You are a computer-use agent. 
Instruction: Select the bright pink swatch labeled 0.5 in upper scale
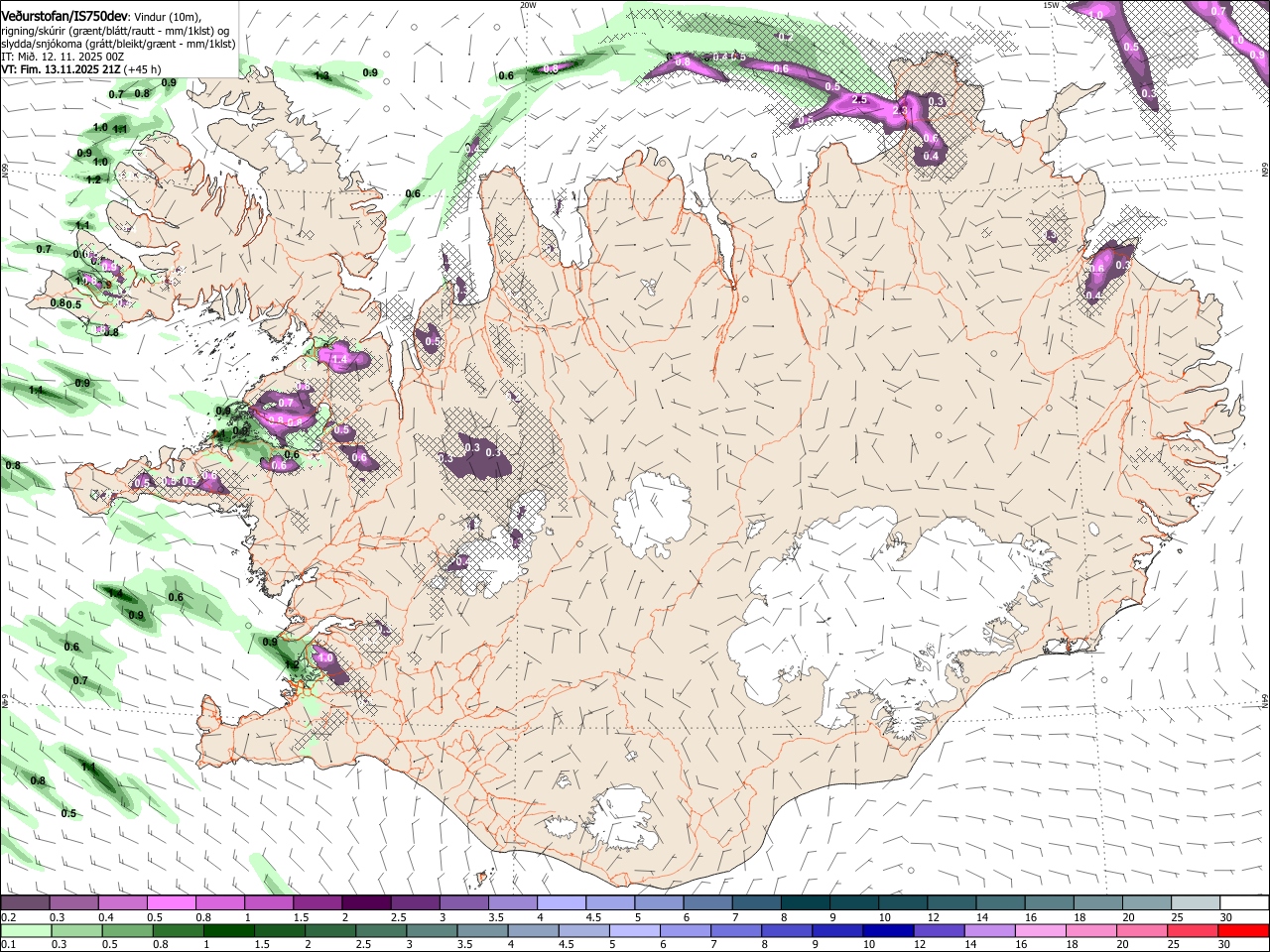[x=171, y=902]
